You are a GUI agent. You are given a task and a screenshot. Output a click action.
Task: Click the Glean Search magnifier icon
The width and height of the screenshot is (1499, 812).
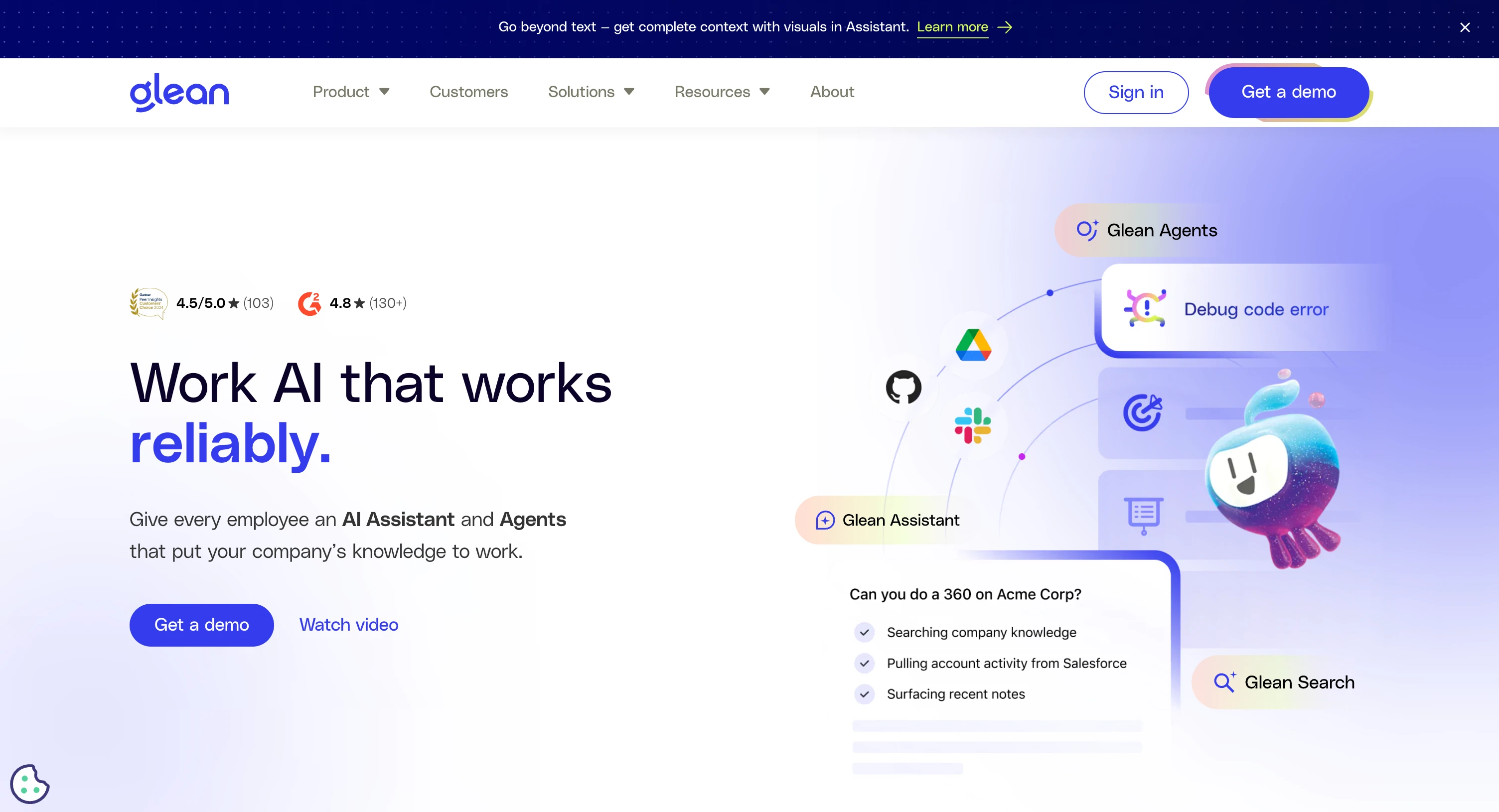click(1225, 681)
